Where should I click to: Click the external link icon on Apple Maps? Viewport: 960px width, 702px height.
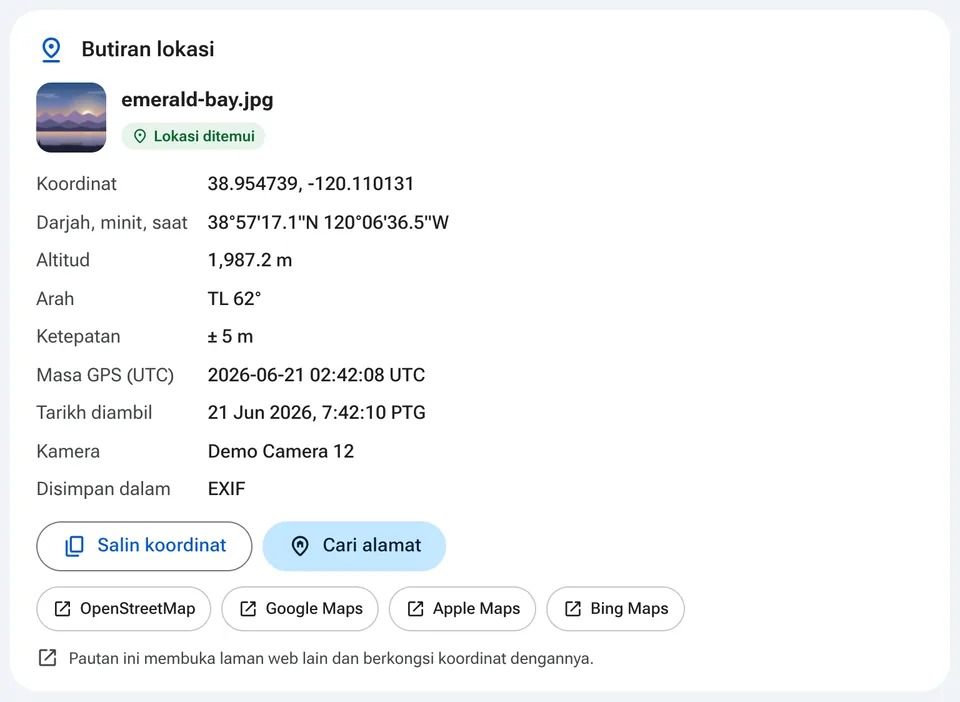click(416, 608)
